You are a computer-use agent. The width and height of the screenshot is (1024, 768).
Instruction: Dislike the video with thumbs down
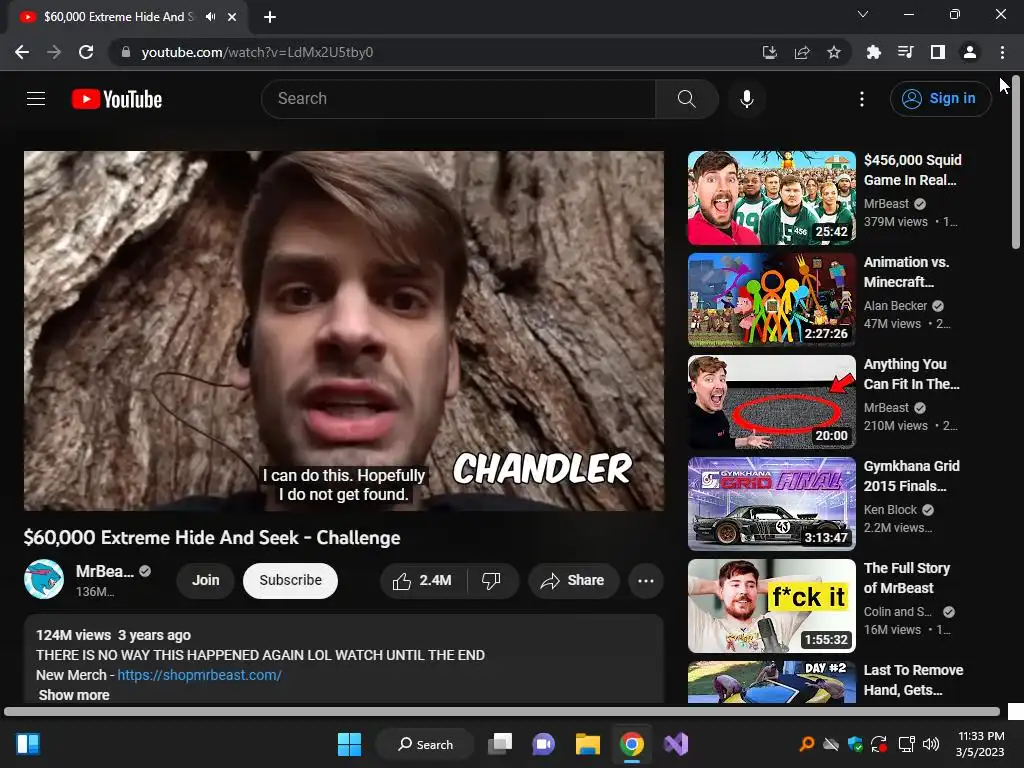491,581
